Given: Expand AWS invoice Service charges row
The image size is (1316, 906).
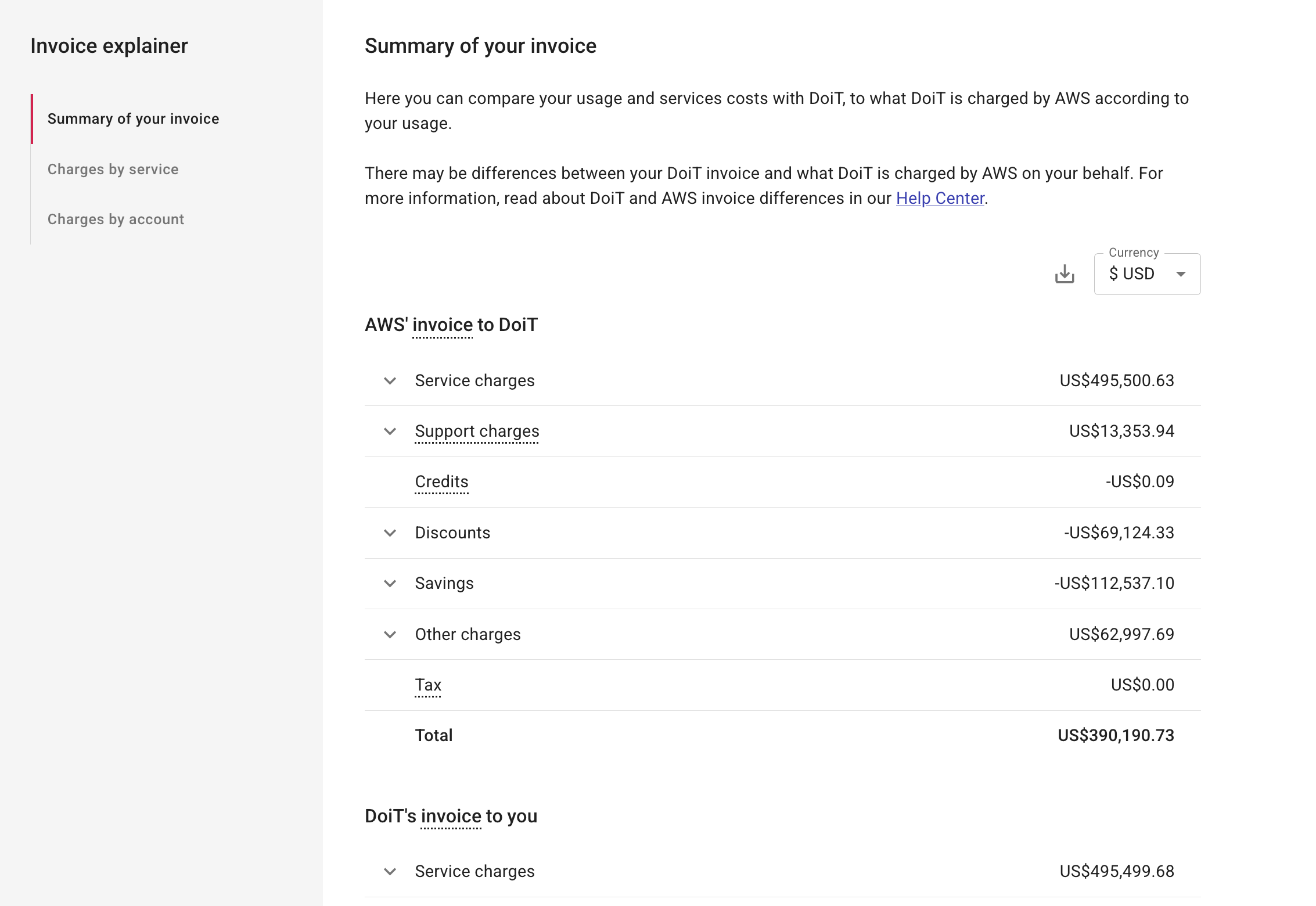Looking at the screenshot, I should click(x=390, y=381).
